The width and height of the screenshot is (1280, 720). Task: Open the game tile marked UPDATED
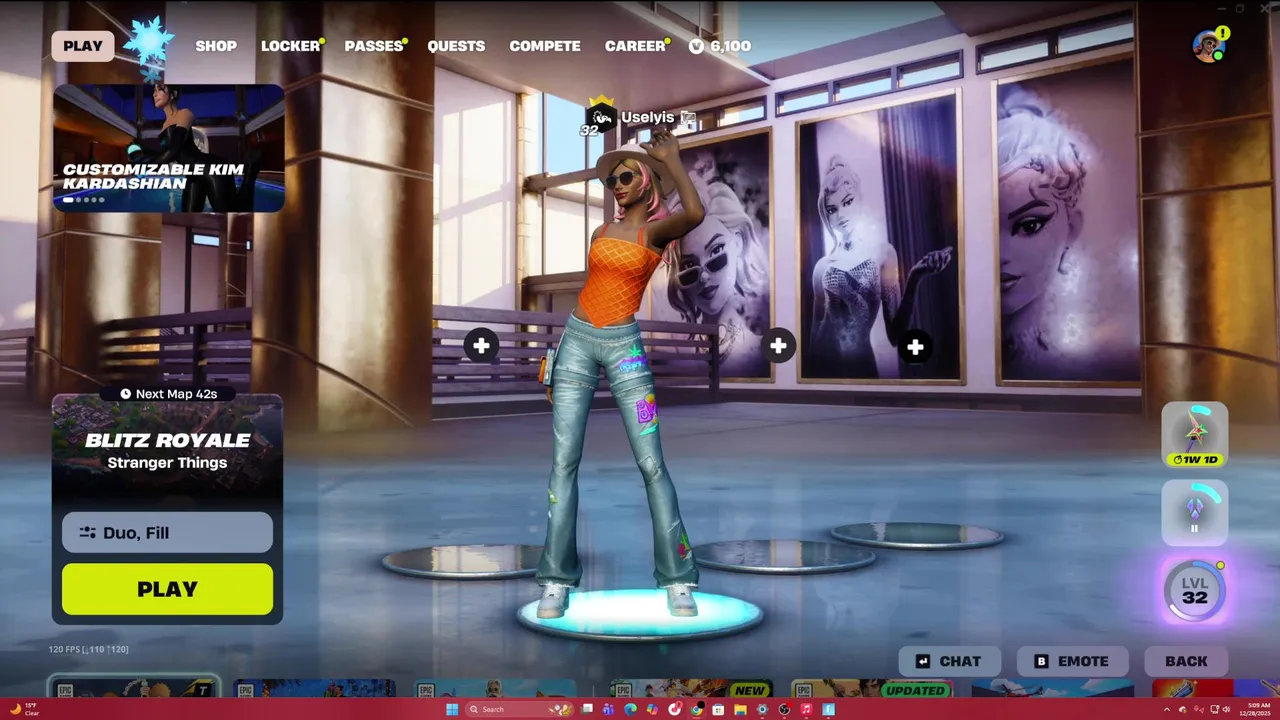pos(870,689)
